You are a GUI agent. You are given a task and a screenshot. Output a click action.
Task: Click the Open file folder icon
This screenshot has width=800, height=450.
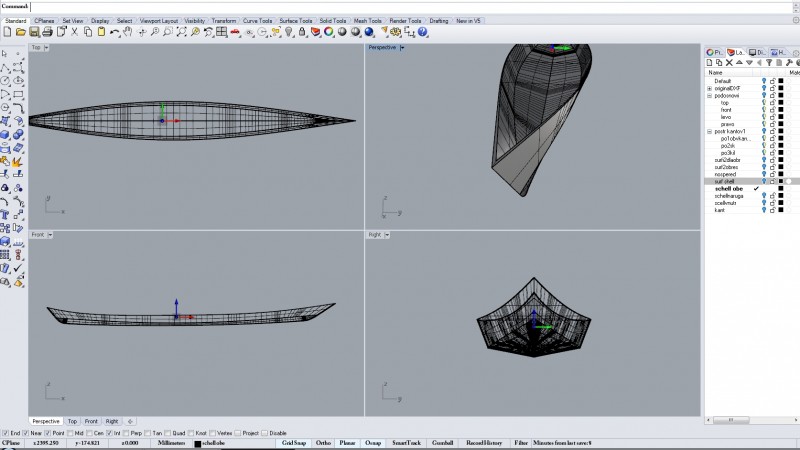click(19, 33)
